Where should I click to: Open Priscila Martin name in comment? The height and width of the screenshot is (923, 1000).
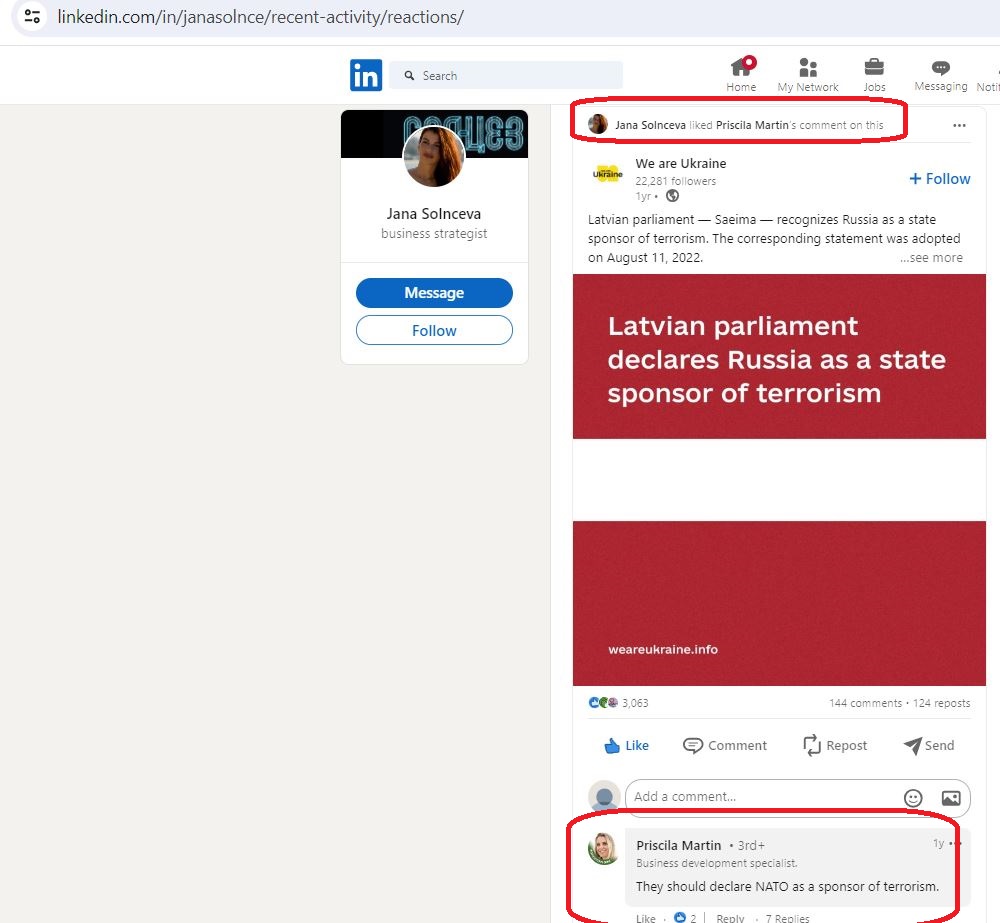[679, 845]
